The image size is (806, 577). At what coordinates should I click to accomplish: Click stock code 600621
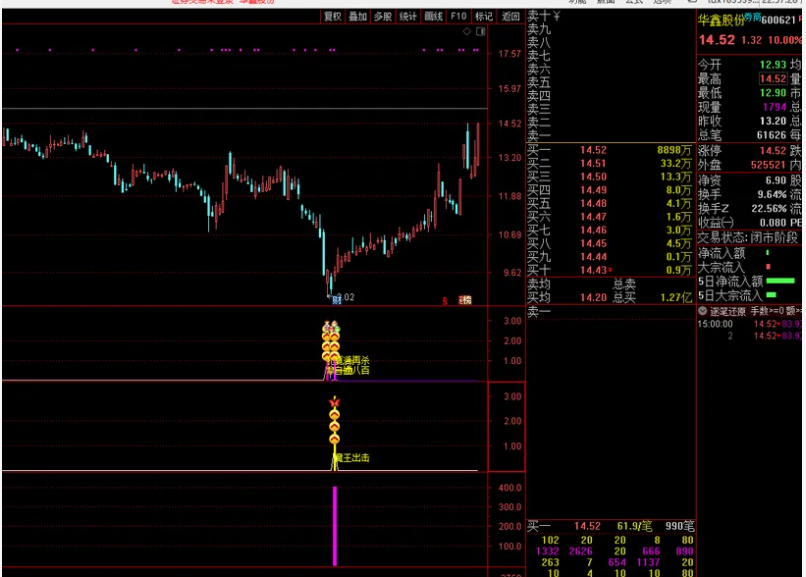pos(778,20)
